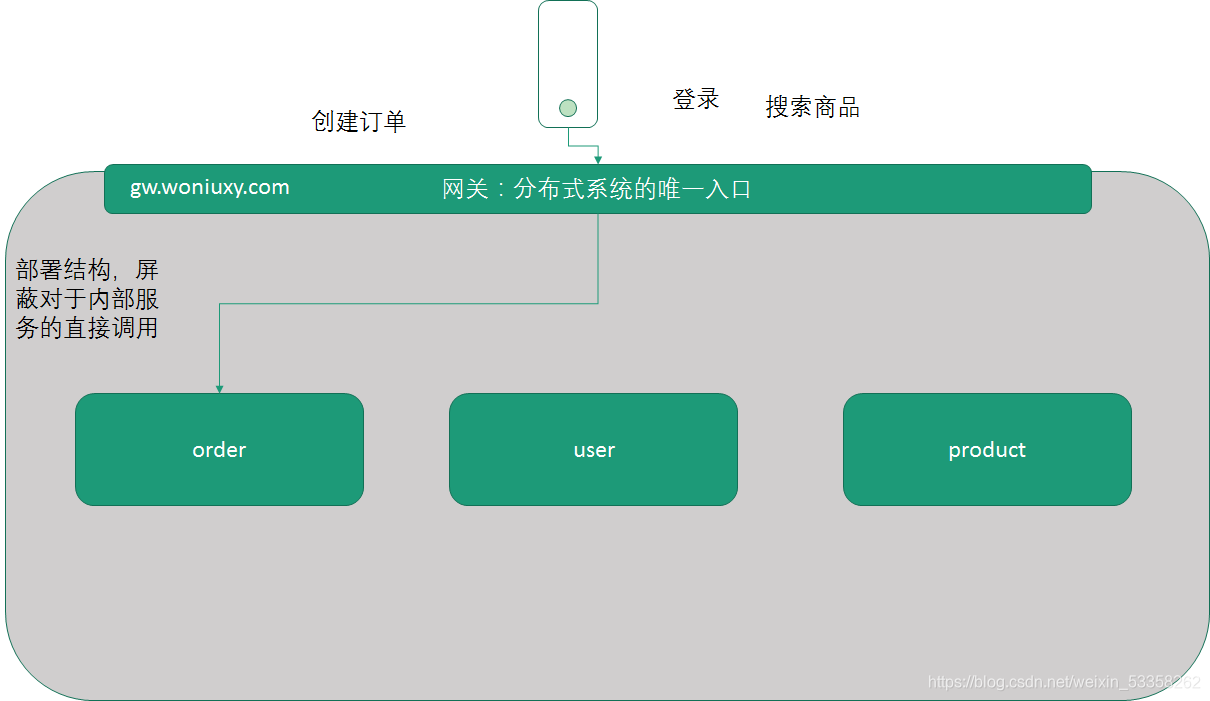Viewport: 1210px width, 701px height.
Task: Select the gw.woniuxy.com label
Action: pos(209,187)
